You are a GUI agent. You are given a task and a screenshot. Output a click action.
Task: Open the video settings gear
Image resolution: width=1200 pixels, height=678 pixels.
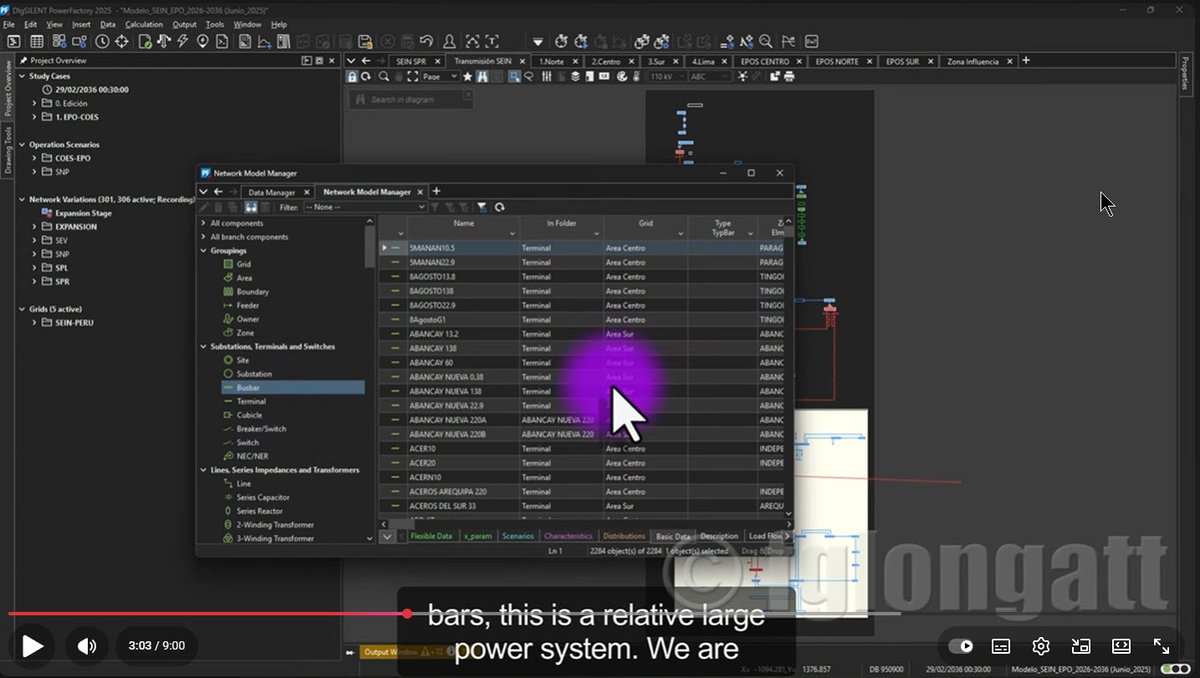[x=1041, y=646]
